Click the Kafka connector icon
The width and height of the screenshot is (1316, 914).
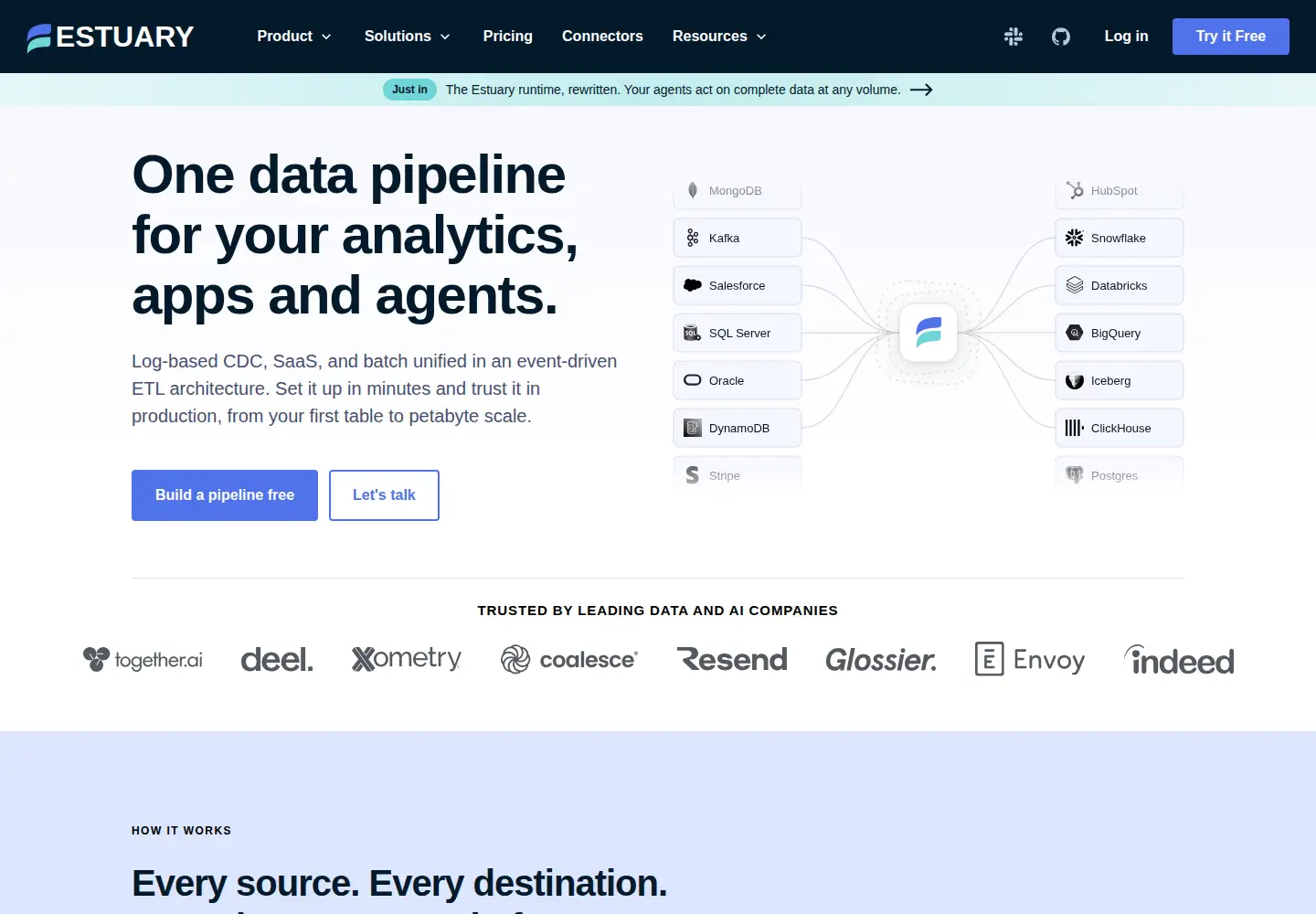(693, 238)
